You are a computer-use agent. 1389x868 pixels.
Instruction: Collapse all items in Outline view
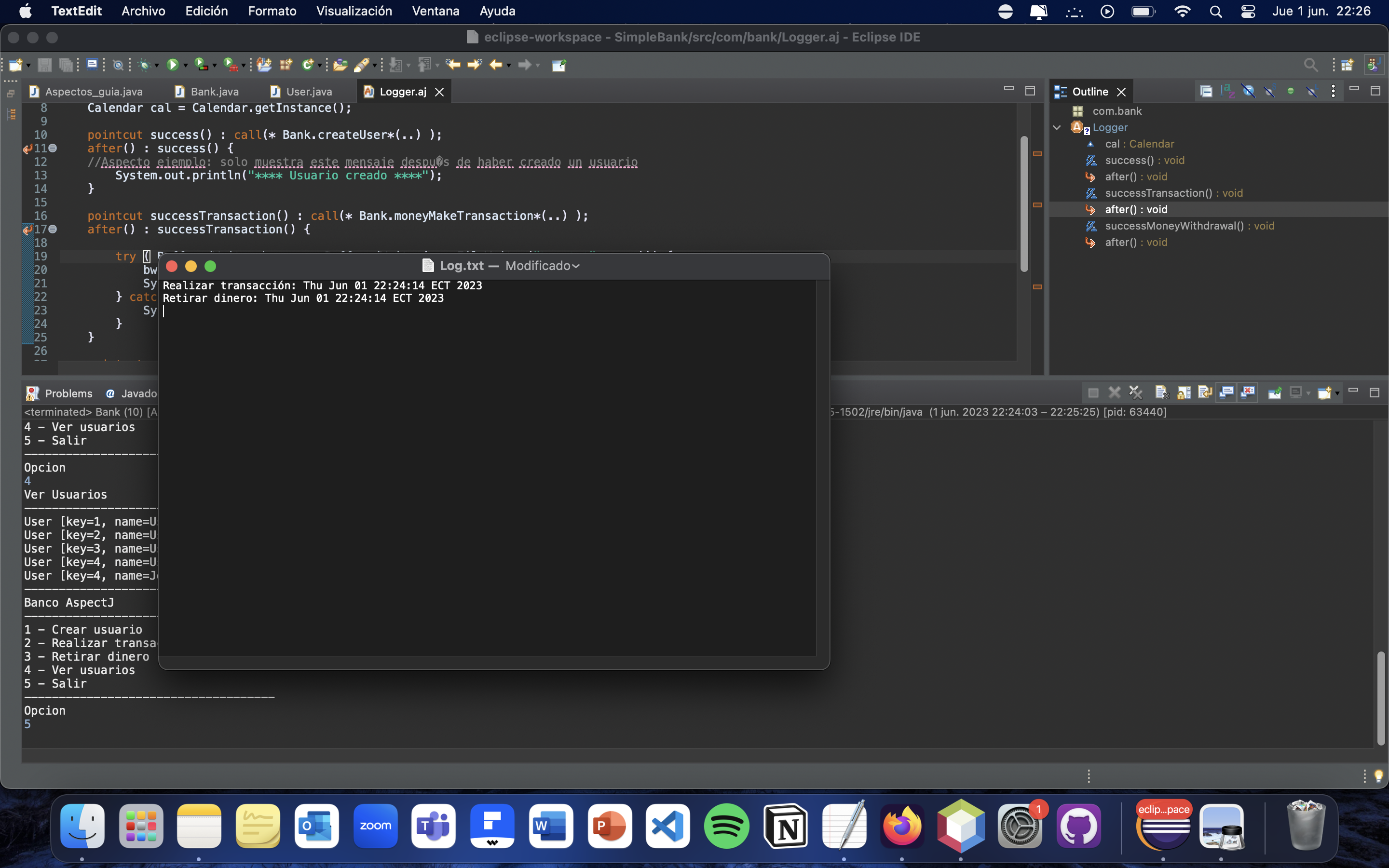click(1206, 91)
